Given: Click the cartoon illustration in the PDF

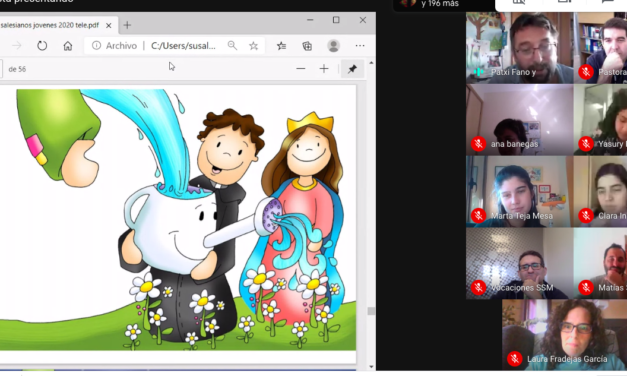Looking at the screenshot, I should 178,220.
